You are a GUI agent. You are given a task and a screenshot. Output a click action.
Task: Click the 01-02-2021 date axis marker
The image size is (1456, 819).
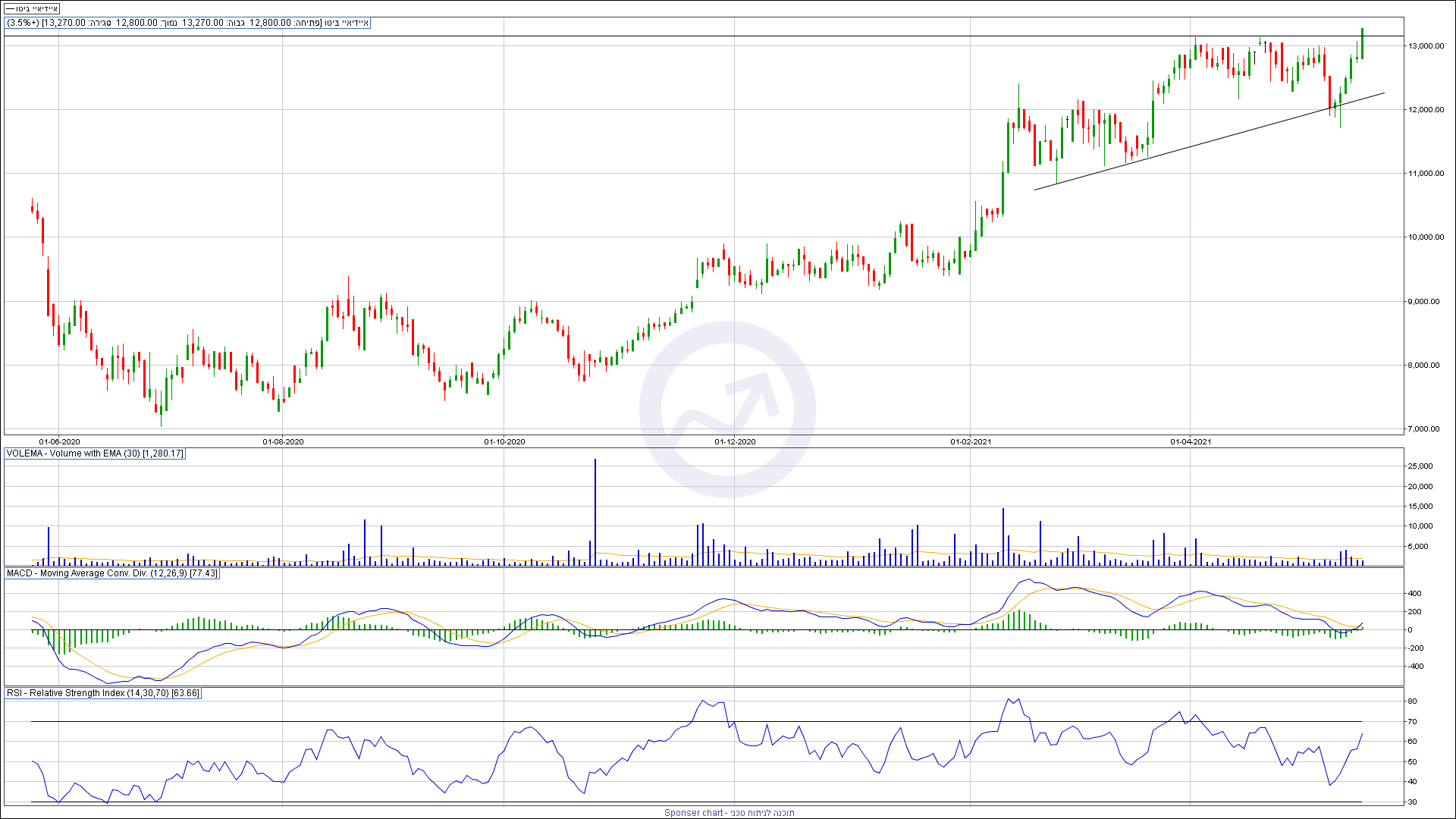pyautogui.click(x=971, y=441)
